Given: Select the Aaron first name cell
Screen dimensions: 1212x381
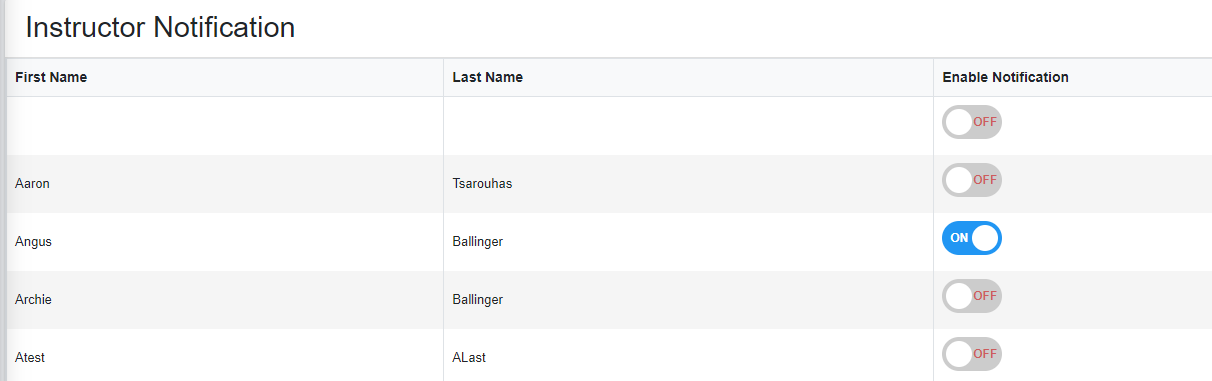Looking at the screenshot, I should [x=225, y=184].
